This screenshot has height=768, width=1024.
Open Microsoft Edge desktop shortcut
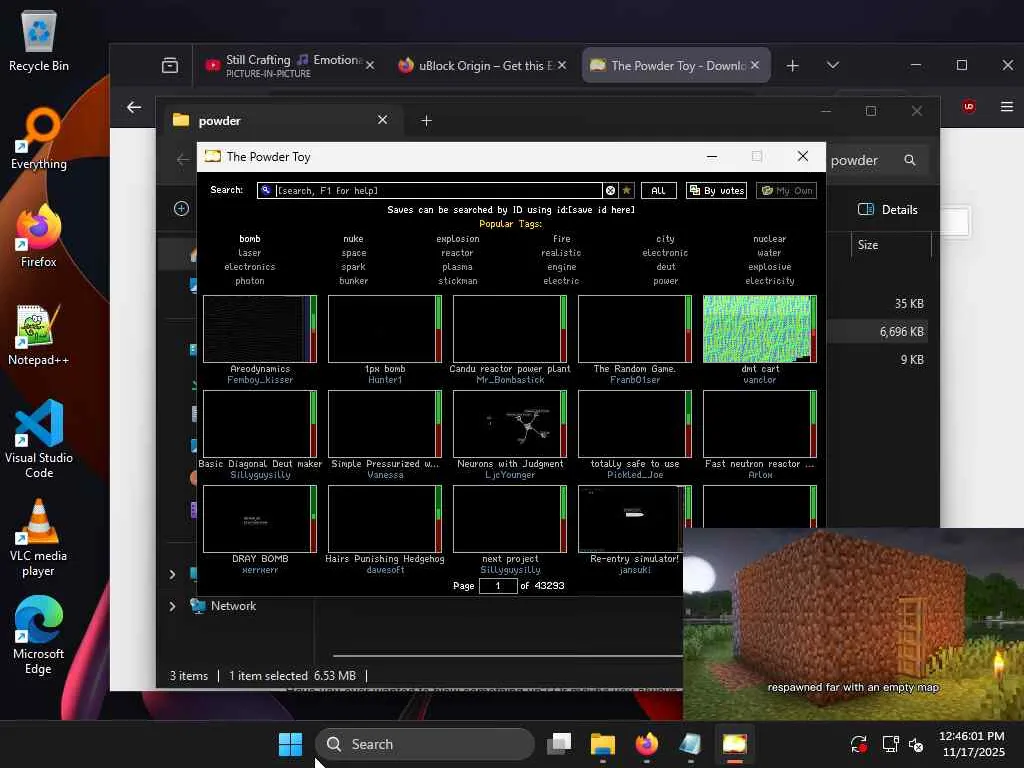pyautogui.click(x=39, y=636)
